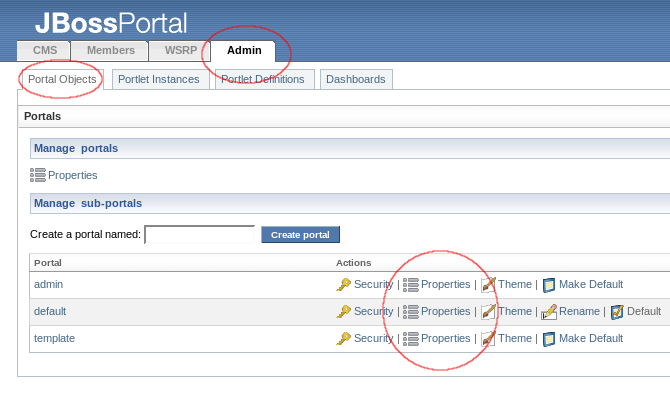670x395 pixels.
Task: Go to the Dashboards tab
Action: [356, 80]
